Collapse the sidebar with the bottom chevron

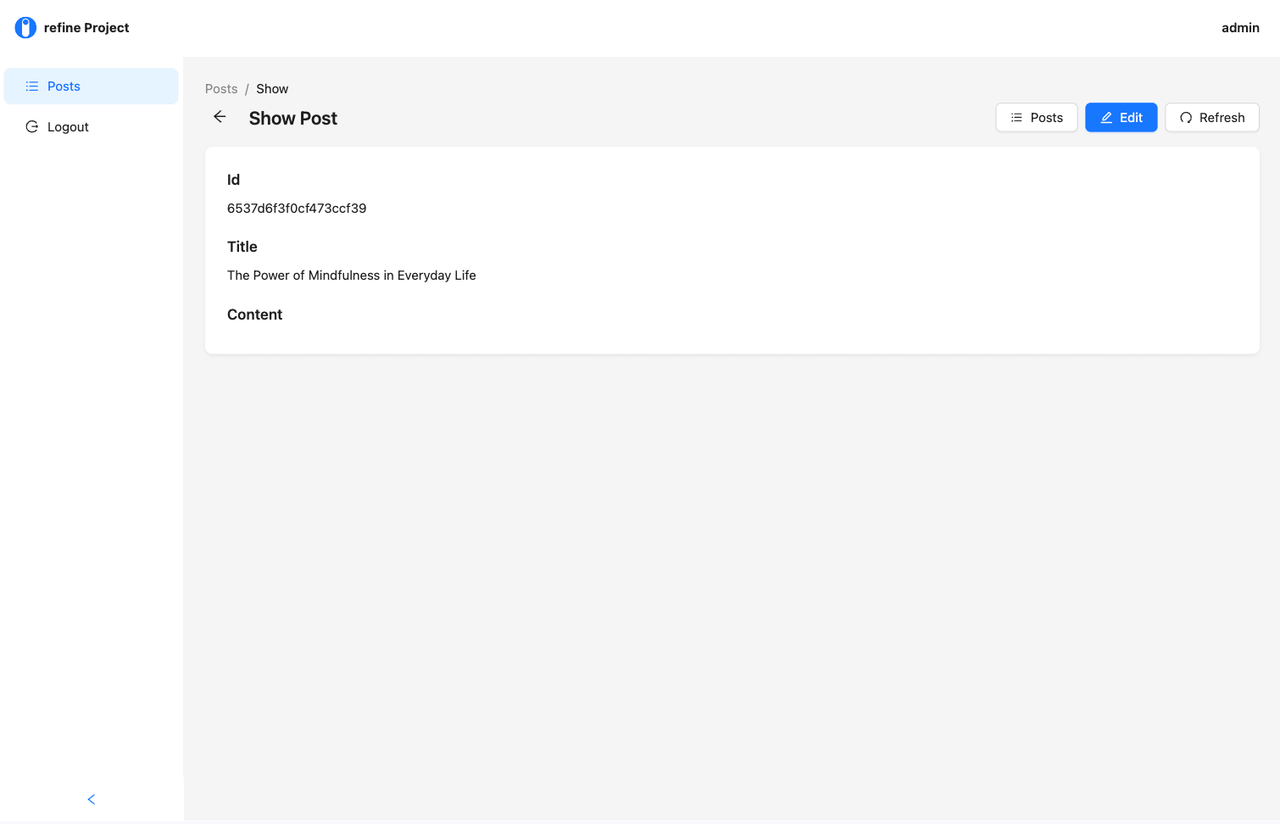tap(91, 799)
